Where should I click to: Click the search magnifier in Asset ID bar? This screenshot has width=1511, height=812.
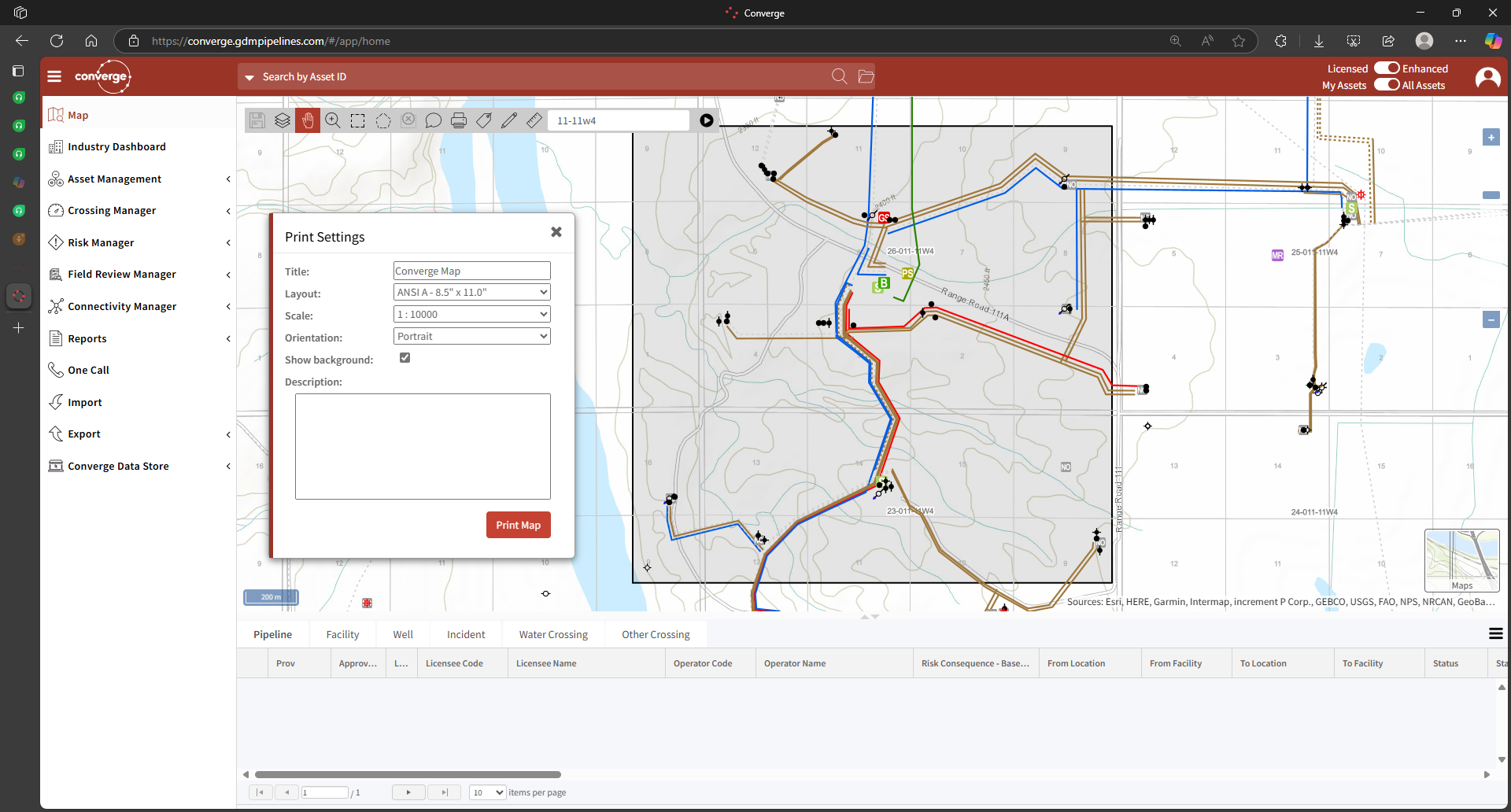pyautogui.click(x=840, y=76)
